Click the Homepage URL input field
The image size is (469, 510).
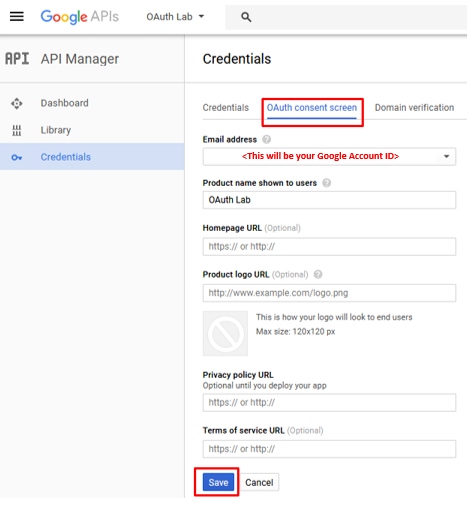(x=329, y=247)
